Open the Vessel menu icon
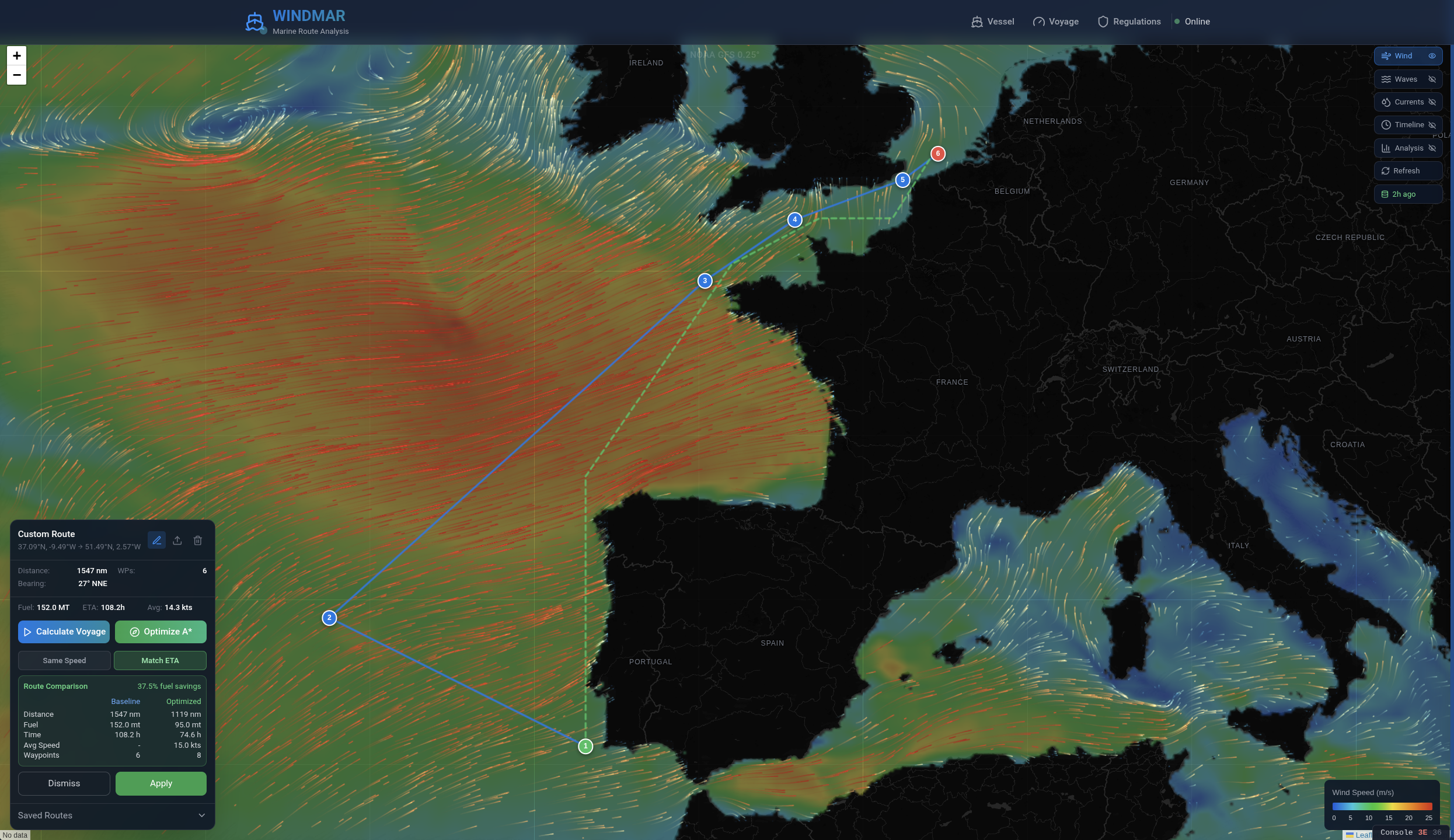Image resolution: width=1454 pixels, height=840 pixels. point(977,21)
